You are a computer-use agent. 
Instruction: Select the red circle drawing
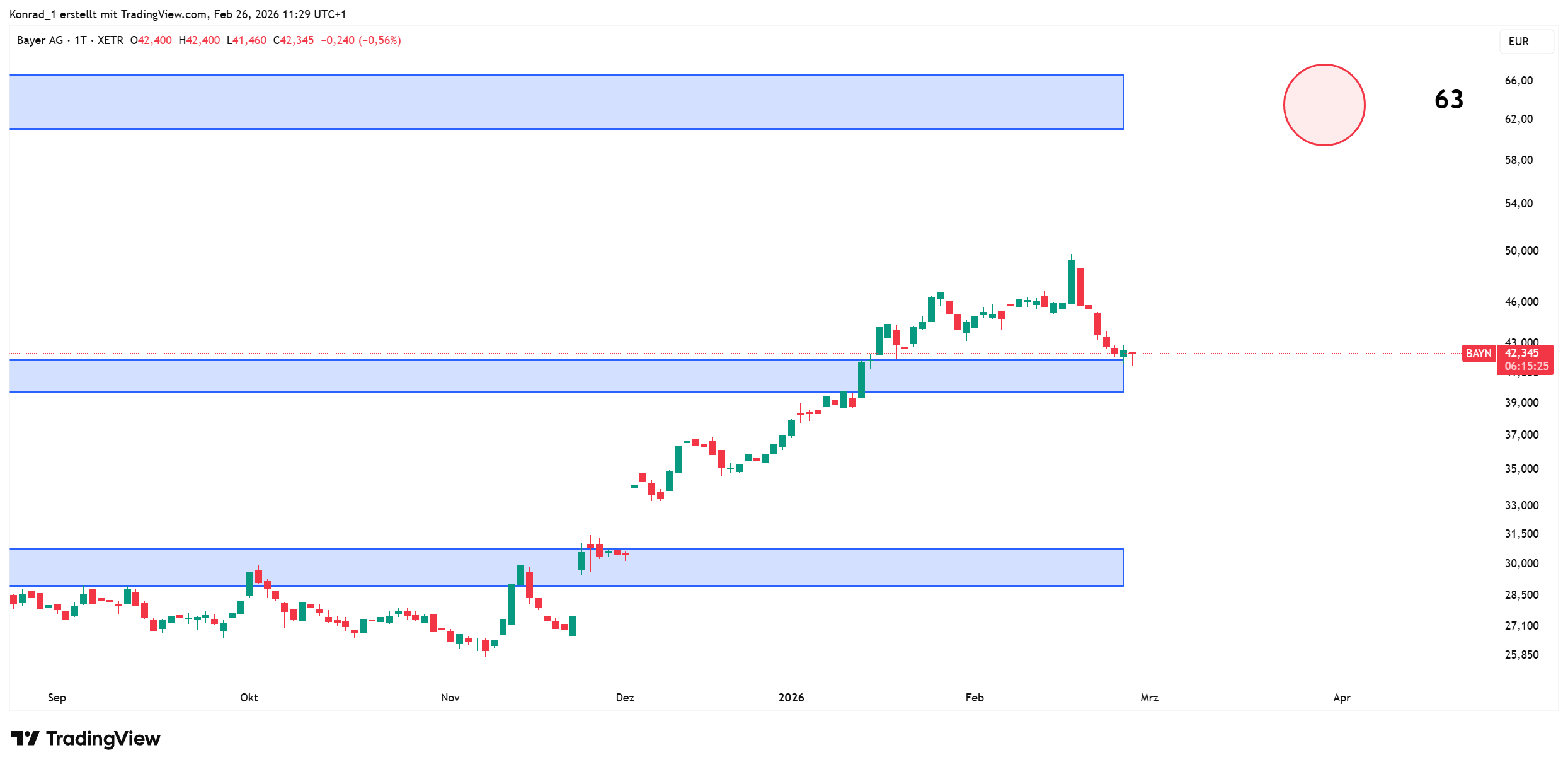[1324, 105]
